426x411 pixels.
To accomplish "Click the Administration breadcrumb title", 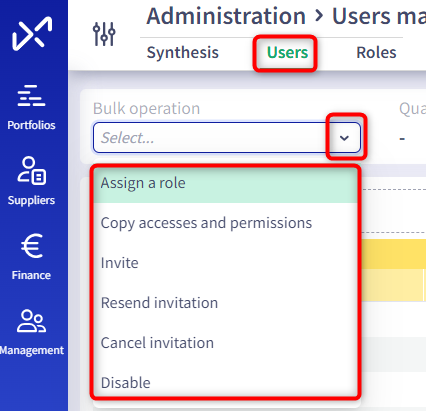I will point(226,16).
